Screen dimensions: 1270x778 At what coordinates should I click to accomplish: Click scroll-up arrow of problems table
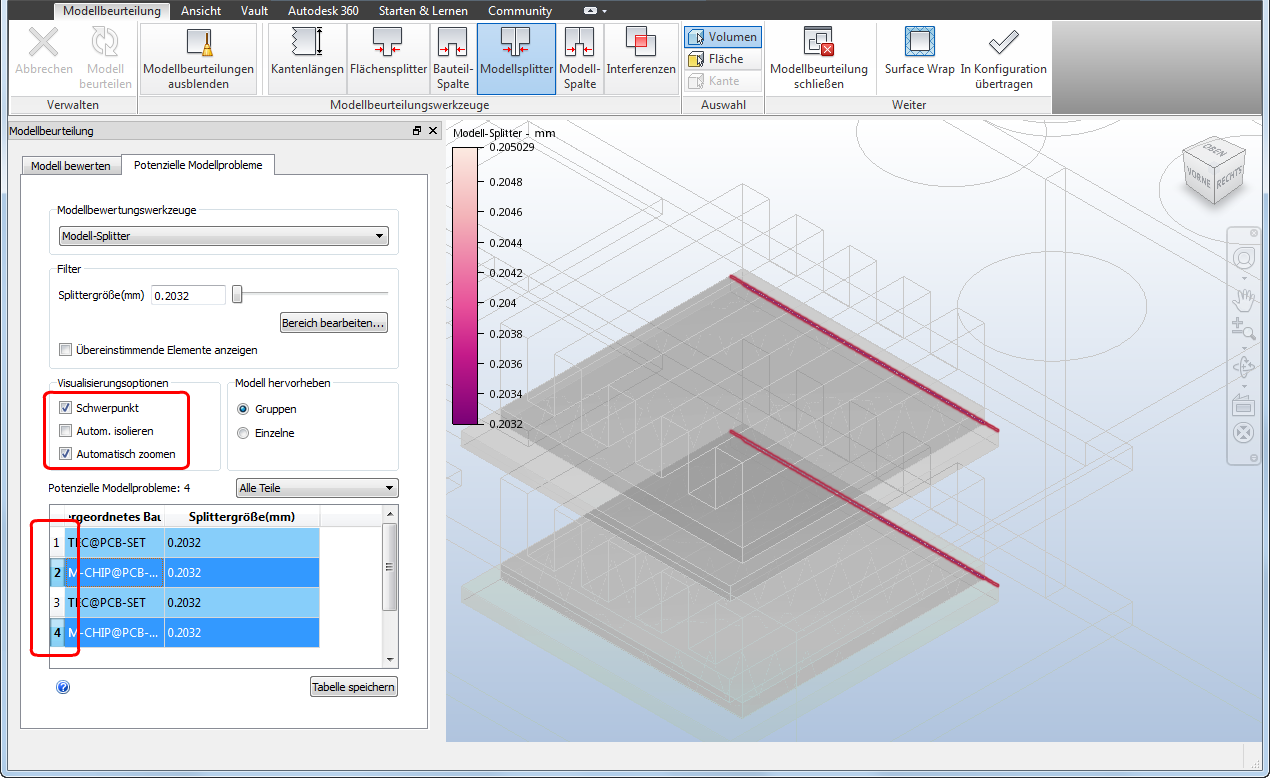[x=391, y=515]
